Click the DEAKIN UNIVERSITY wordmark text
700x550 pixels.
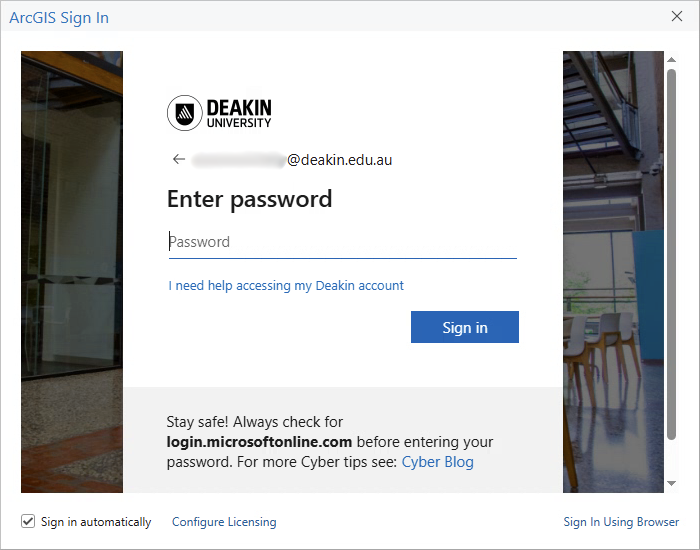tap(239, 113)
